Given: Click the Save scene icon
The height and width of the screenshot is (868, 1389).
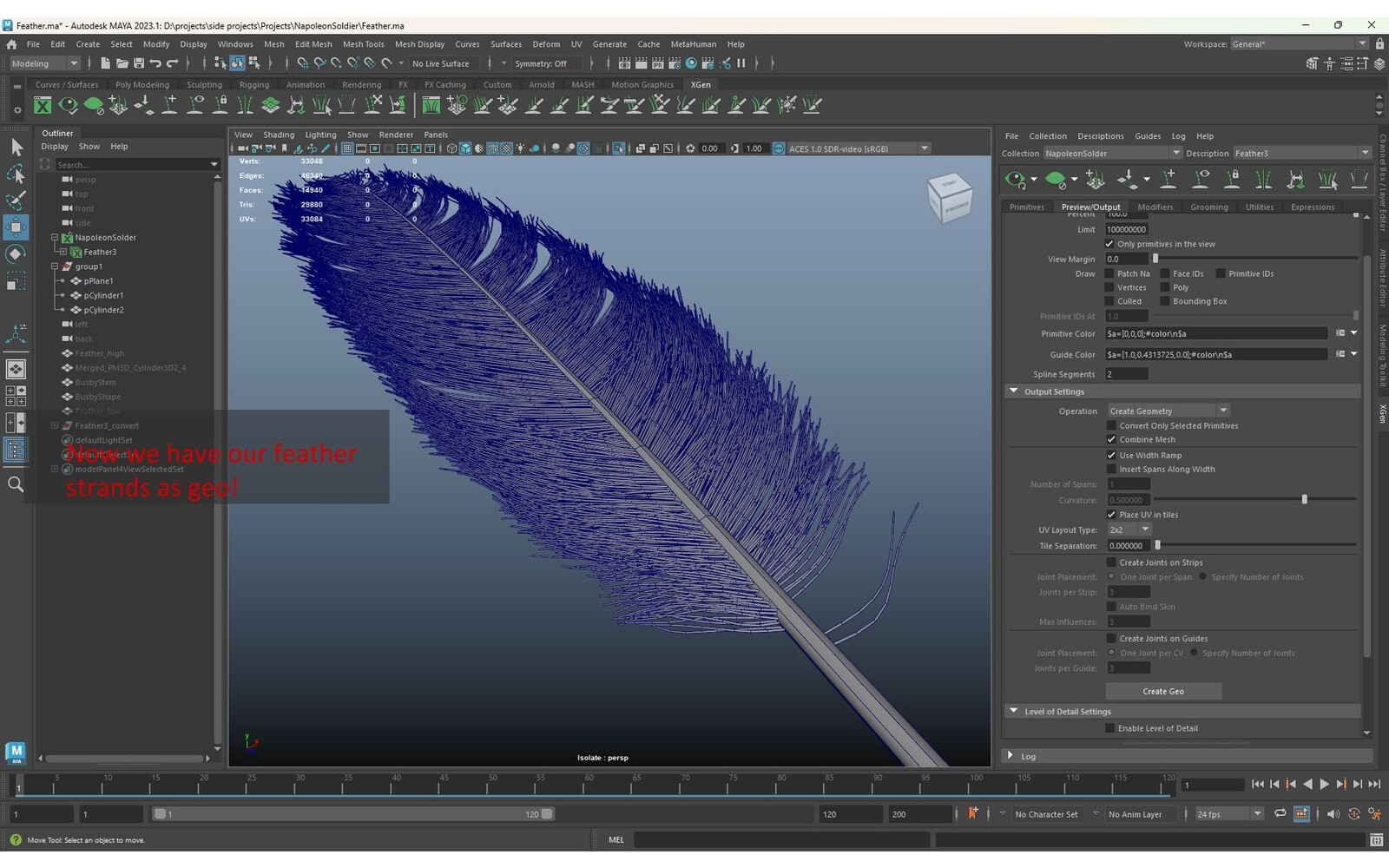Looking at the screenshot, I should click(139, 63).
